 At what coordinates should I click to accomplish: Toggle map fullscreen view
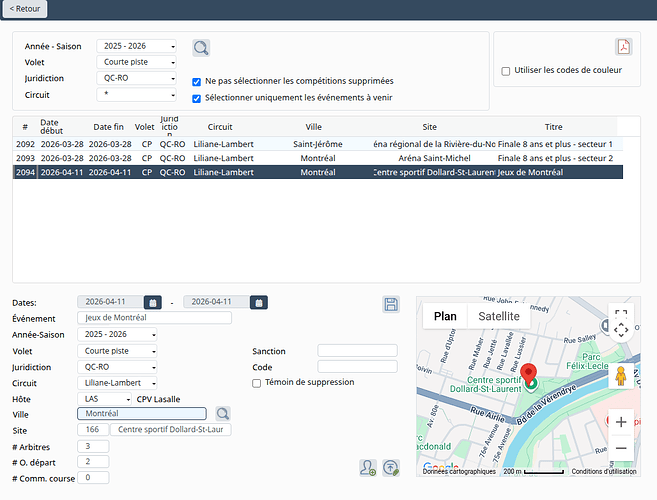pyautogui.click(x=621, y=313)
